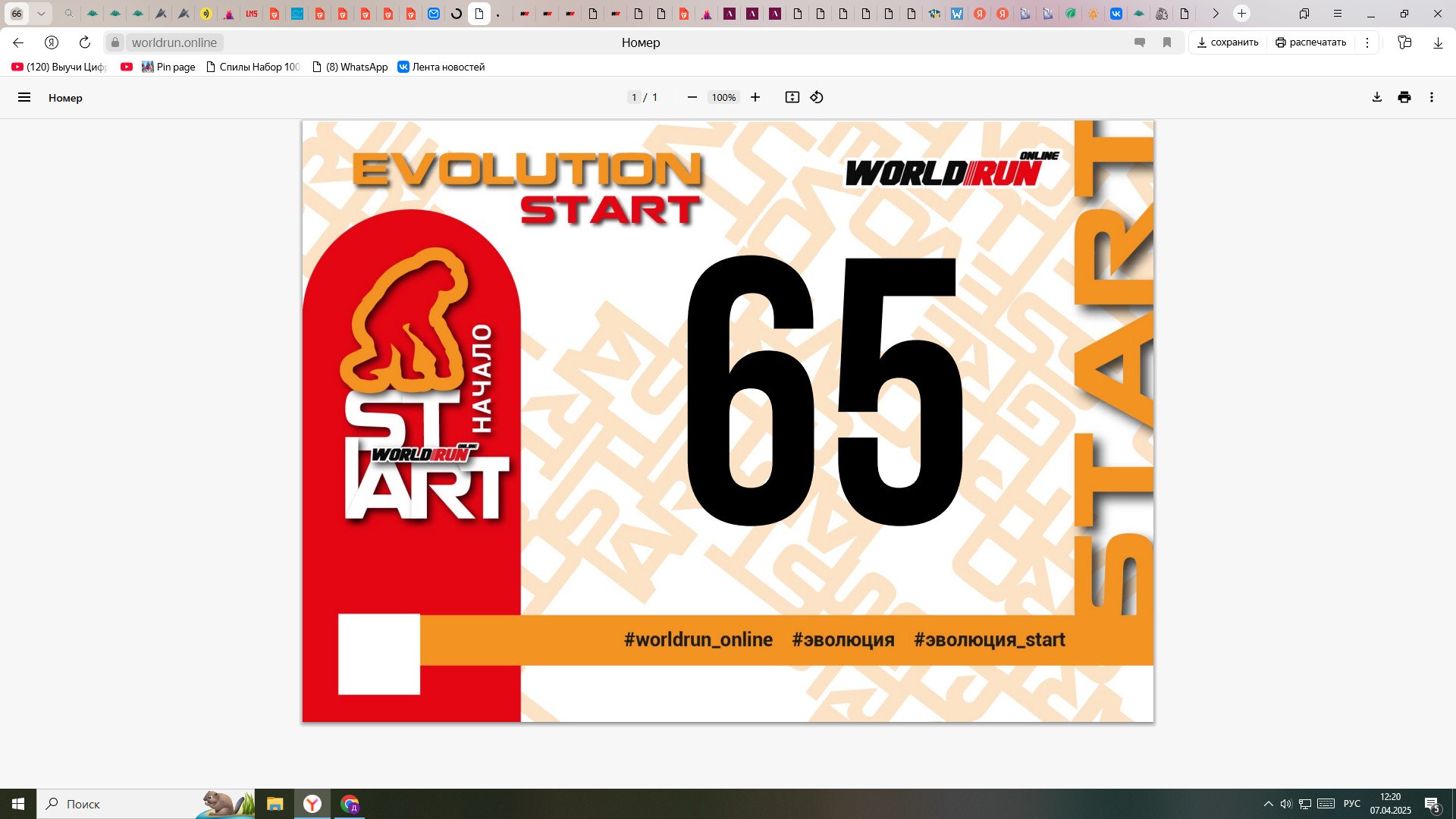Viewport: 1456px width, 819px height.
Task: Open Yandex Browser from the taskbar
Action: tap(312, 804)
